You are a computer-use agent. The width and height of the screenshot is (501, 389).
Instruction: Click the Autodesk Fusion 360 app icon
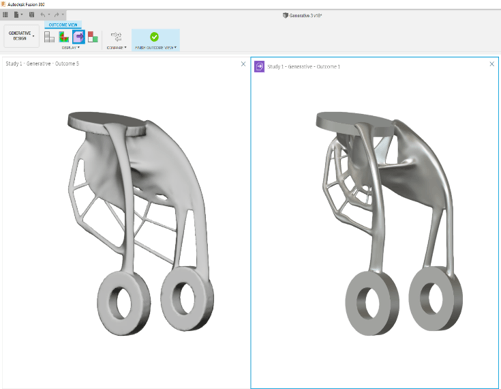tap(4, 4)
